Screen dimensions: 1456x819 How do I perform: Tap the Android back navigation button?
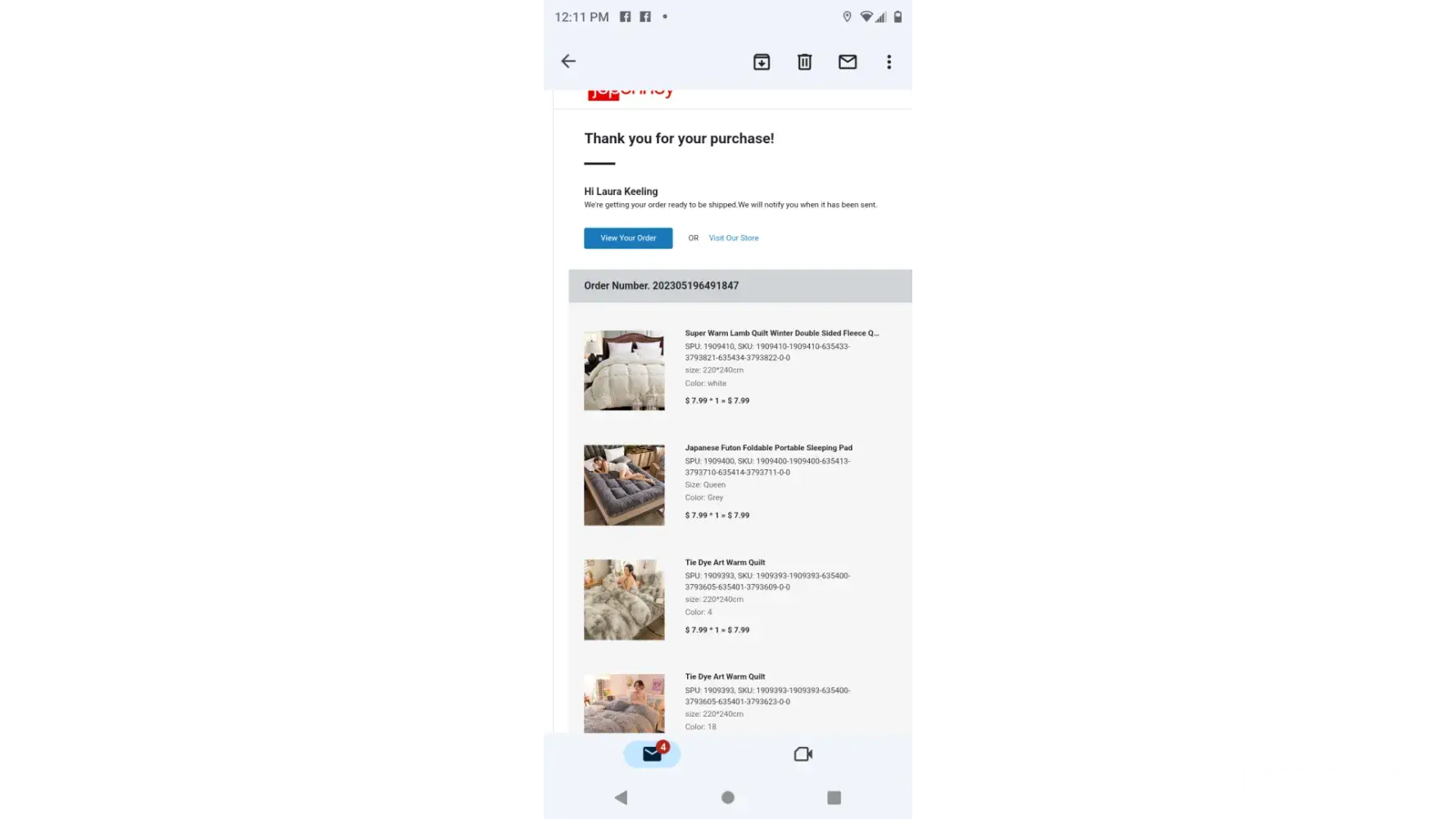(x=621, y=798)
